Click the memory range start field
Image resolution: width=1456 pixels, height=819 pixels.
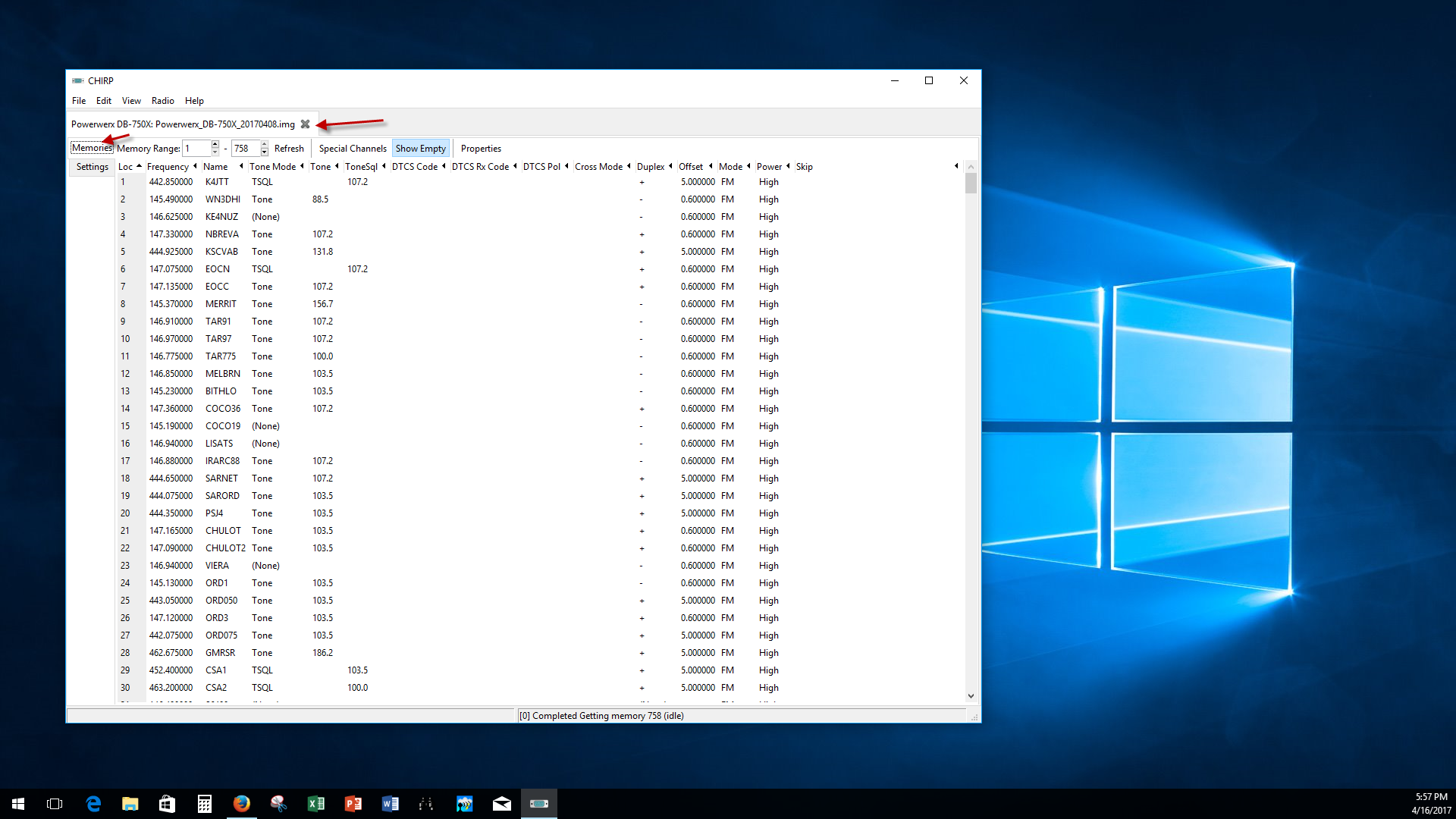[x=196, y=149]
